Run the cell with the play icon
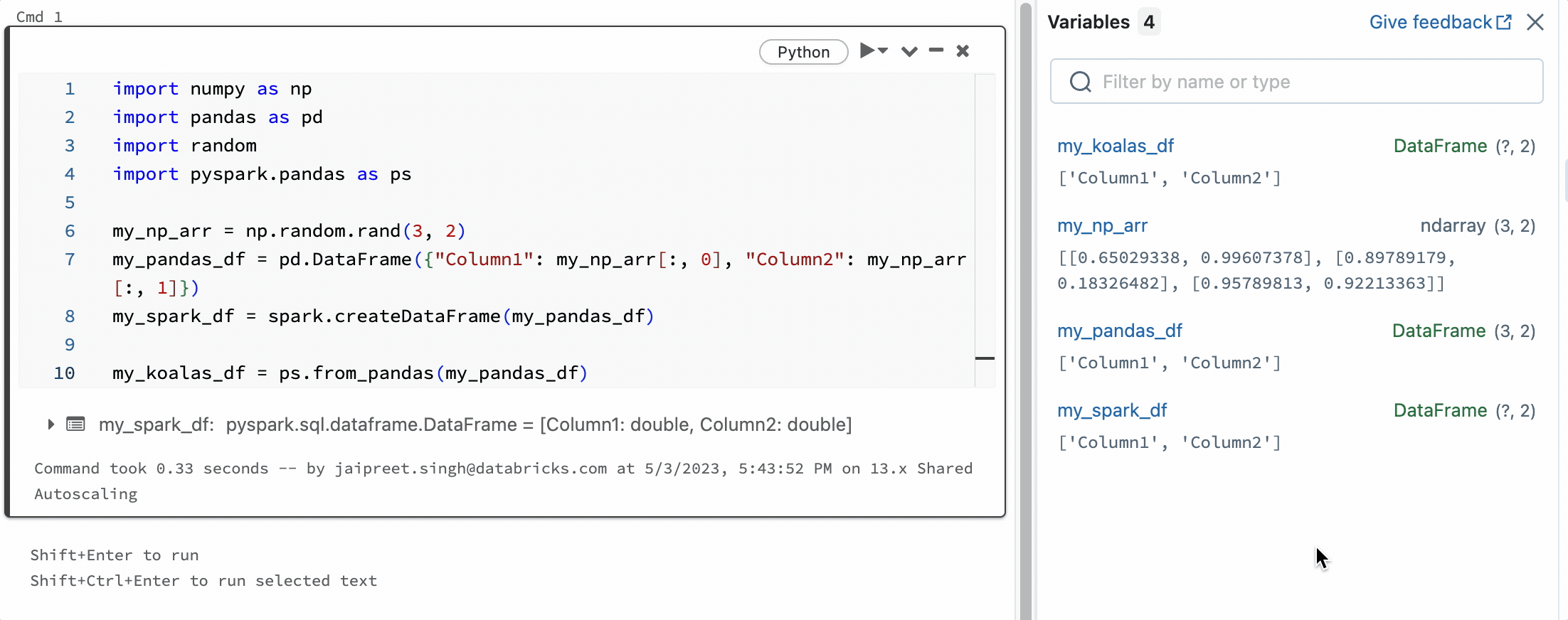The image size is (1568, 620). [x=867, y=51]
